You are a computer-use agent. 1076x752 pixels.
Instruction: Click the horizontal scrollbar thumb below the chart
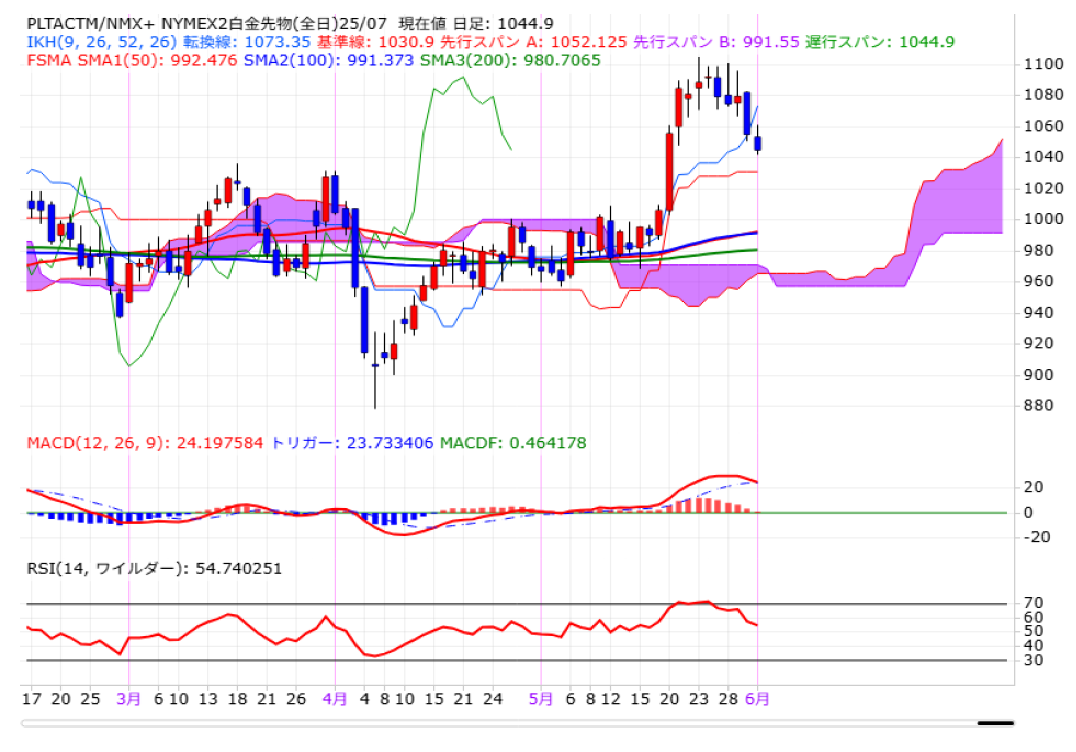tap(996, 723)
